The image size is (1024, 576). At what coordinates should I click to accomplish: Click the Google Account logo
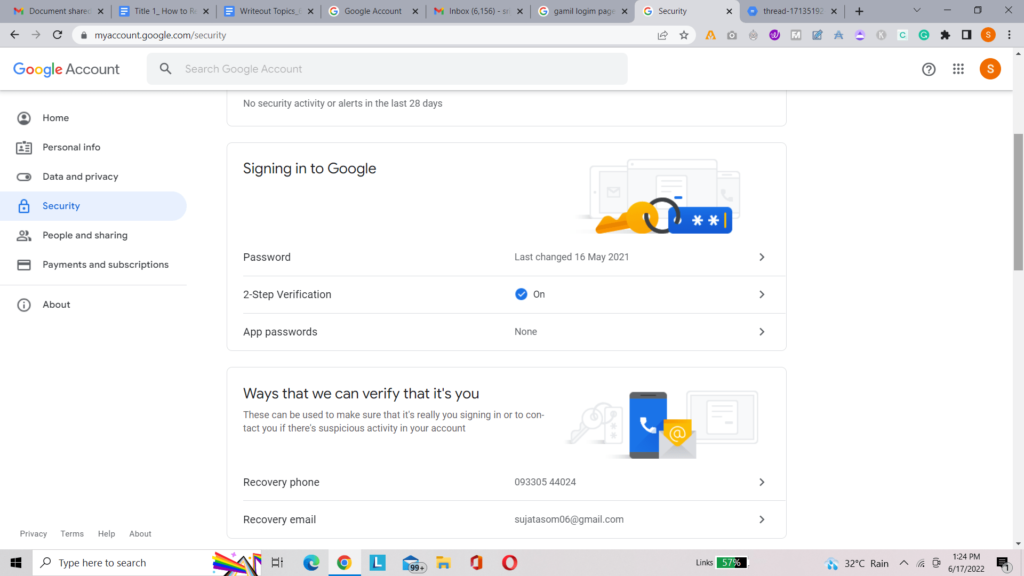66,69
